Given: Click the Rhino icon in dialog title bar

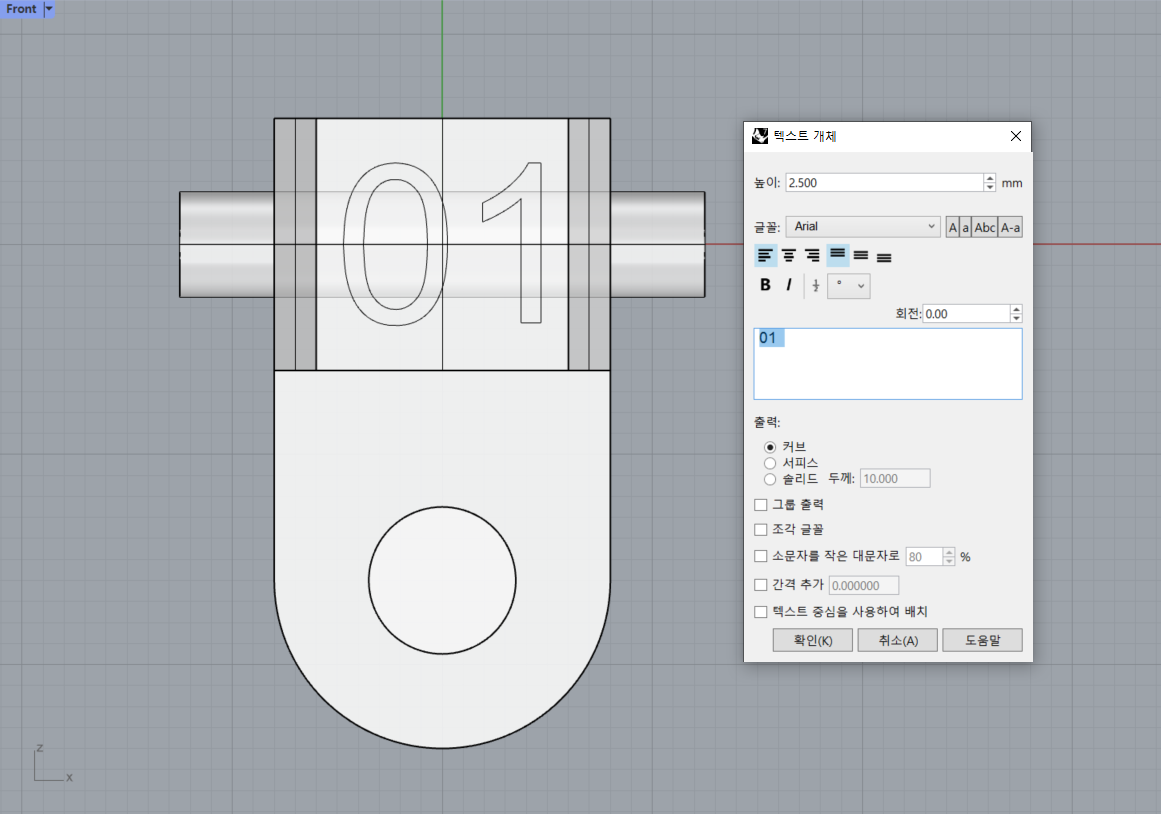Looking at the screenshot, I should [760, 136].
